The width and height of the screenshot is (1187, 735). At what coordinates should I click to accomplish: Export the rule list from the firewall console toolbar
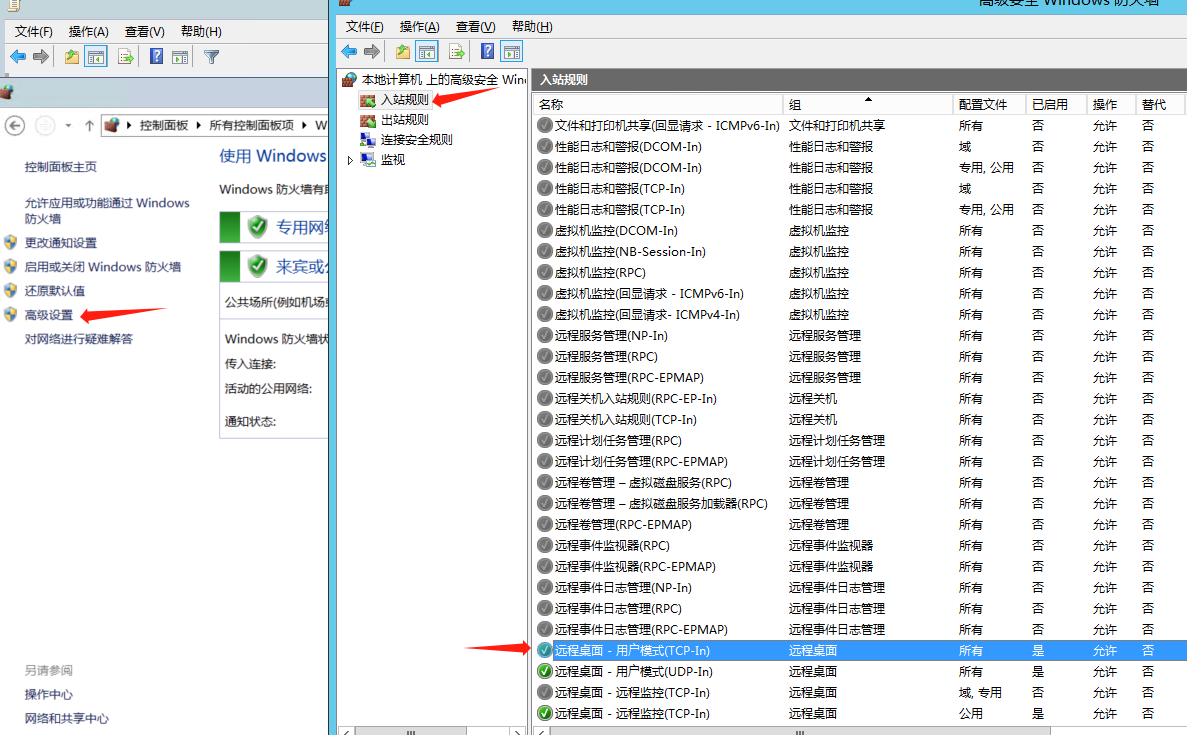[x=456, y=51]
